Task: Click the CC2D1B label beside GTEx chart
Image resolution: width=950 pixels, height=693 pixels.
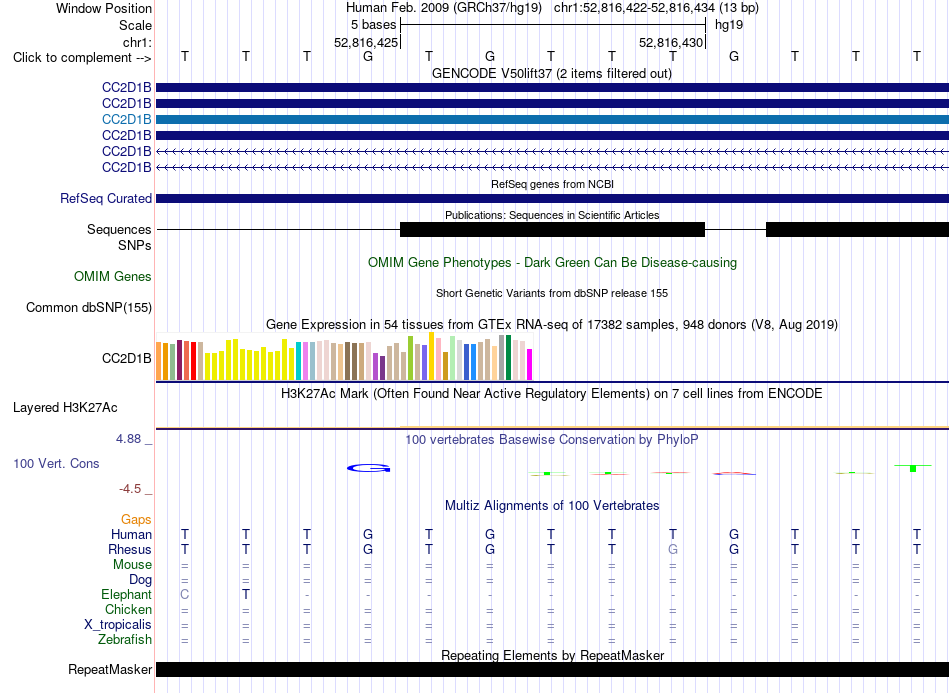Action: point(126,359)
